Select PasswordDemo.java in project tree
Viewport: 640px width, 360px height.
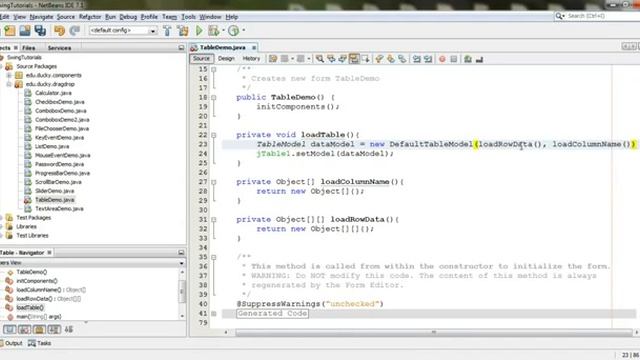[59, 164]
